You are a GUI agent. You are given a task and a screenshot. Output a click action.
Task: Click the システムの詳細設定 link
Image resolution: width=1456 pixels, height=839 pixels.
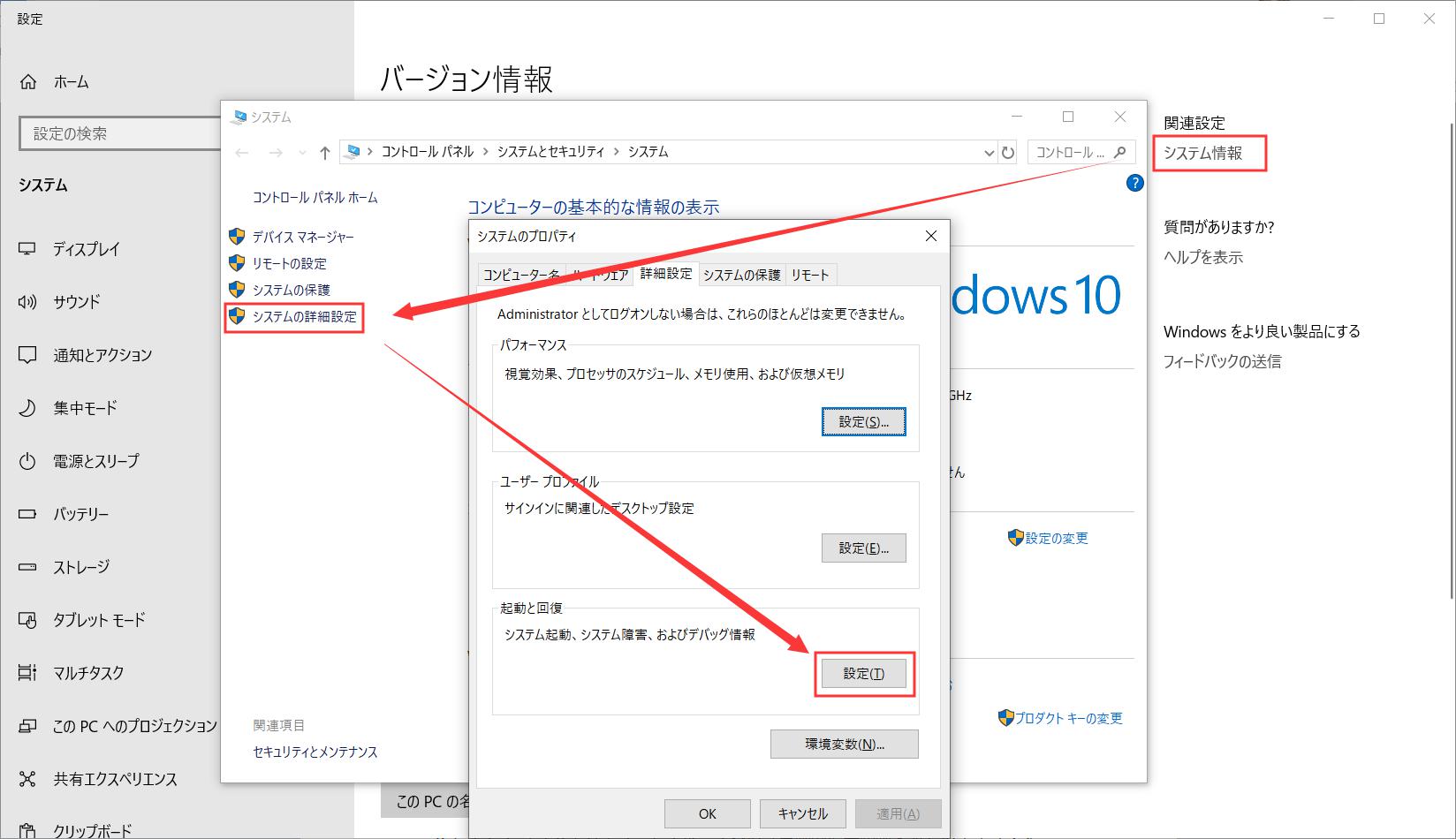click(x=305, y=316)
